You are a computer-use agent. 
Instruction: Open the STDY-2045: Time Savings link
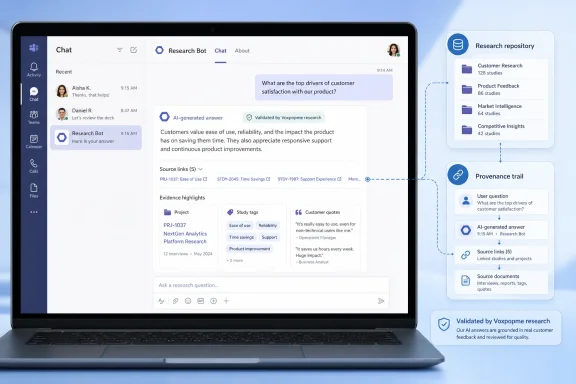[244, 179]
